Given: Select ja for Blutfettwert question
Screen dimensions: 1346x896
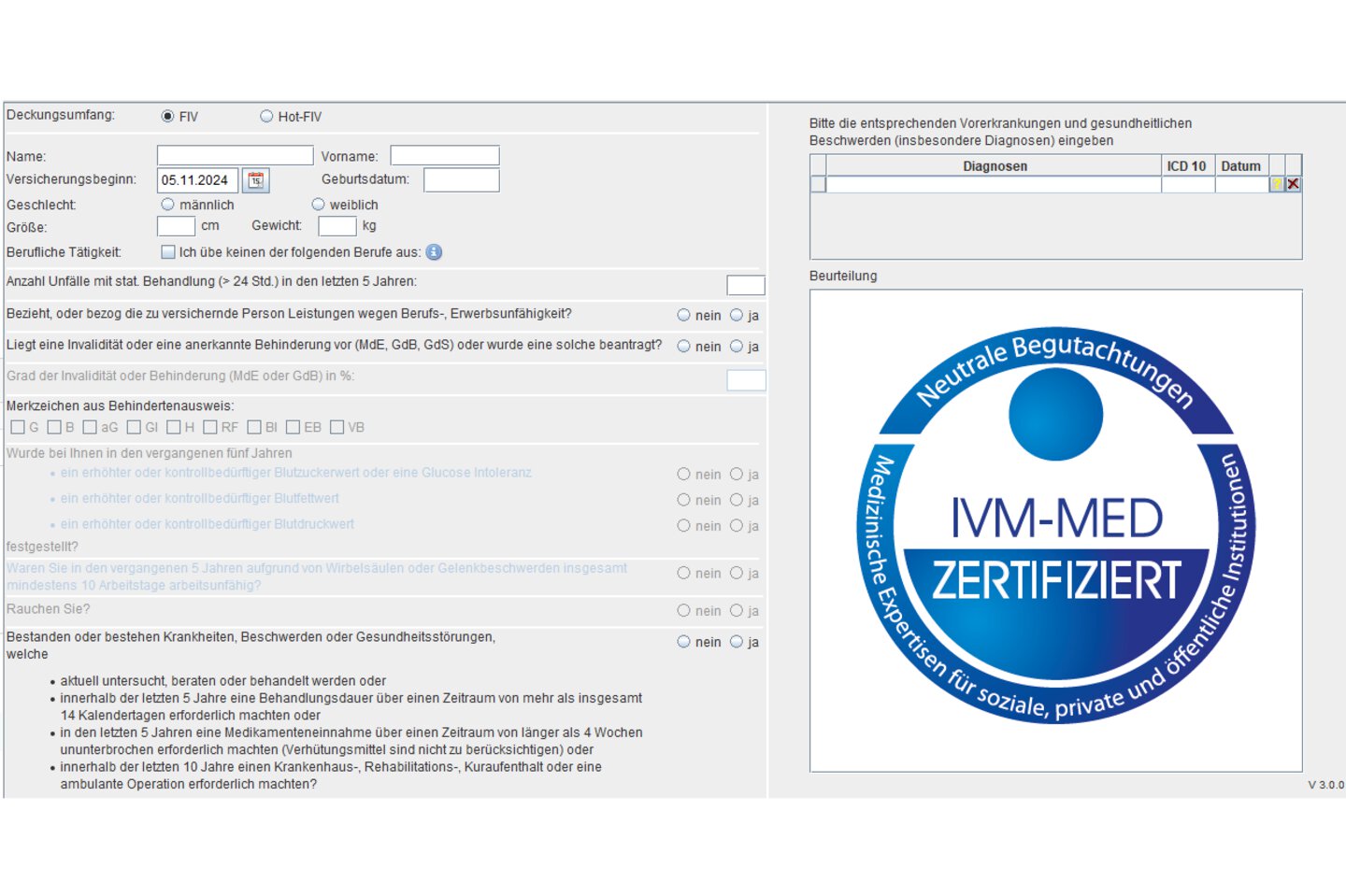Looking at the screenshot, I should 737,501.
